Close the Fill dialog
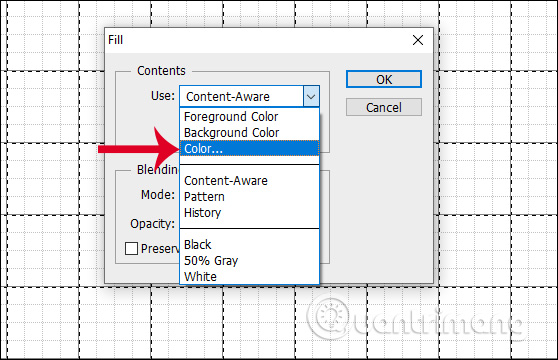Image resolution: width=558 pixels, height=360 pixels. click(x=418, y=40)
